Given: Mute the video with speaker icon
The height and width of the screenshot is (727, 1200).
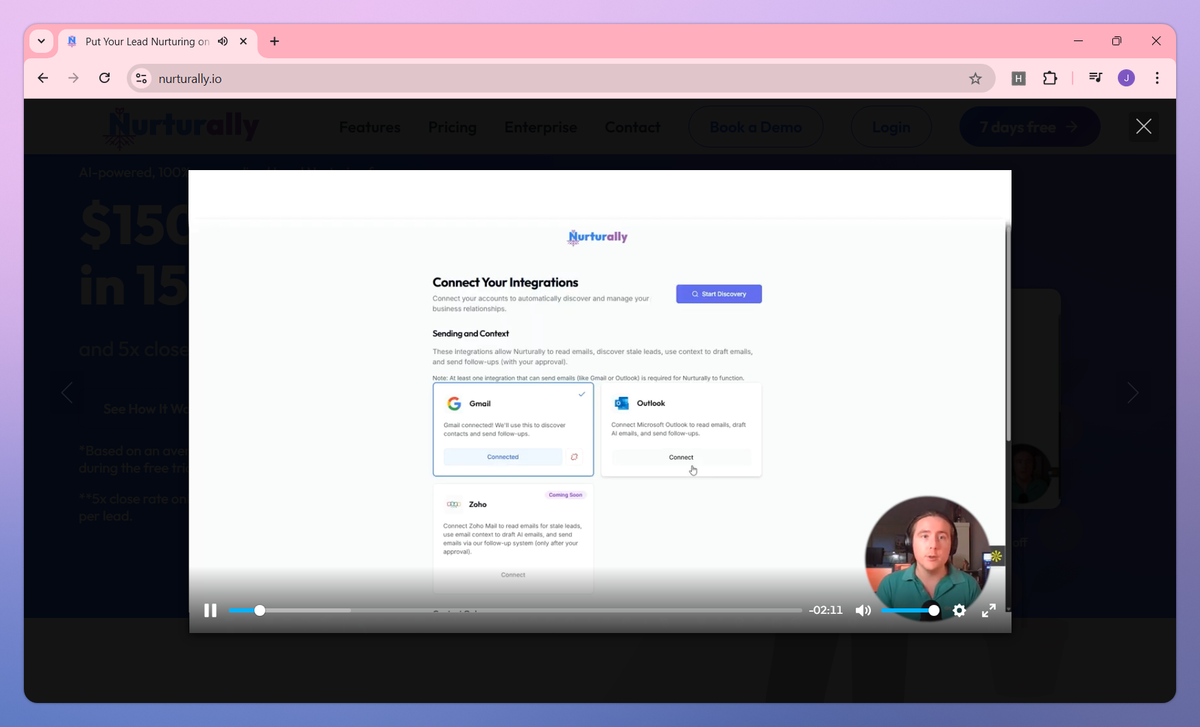Looking at the screenshot, I should [863, 610].
